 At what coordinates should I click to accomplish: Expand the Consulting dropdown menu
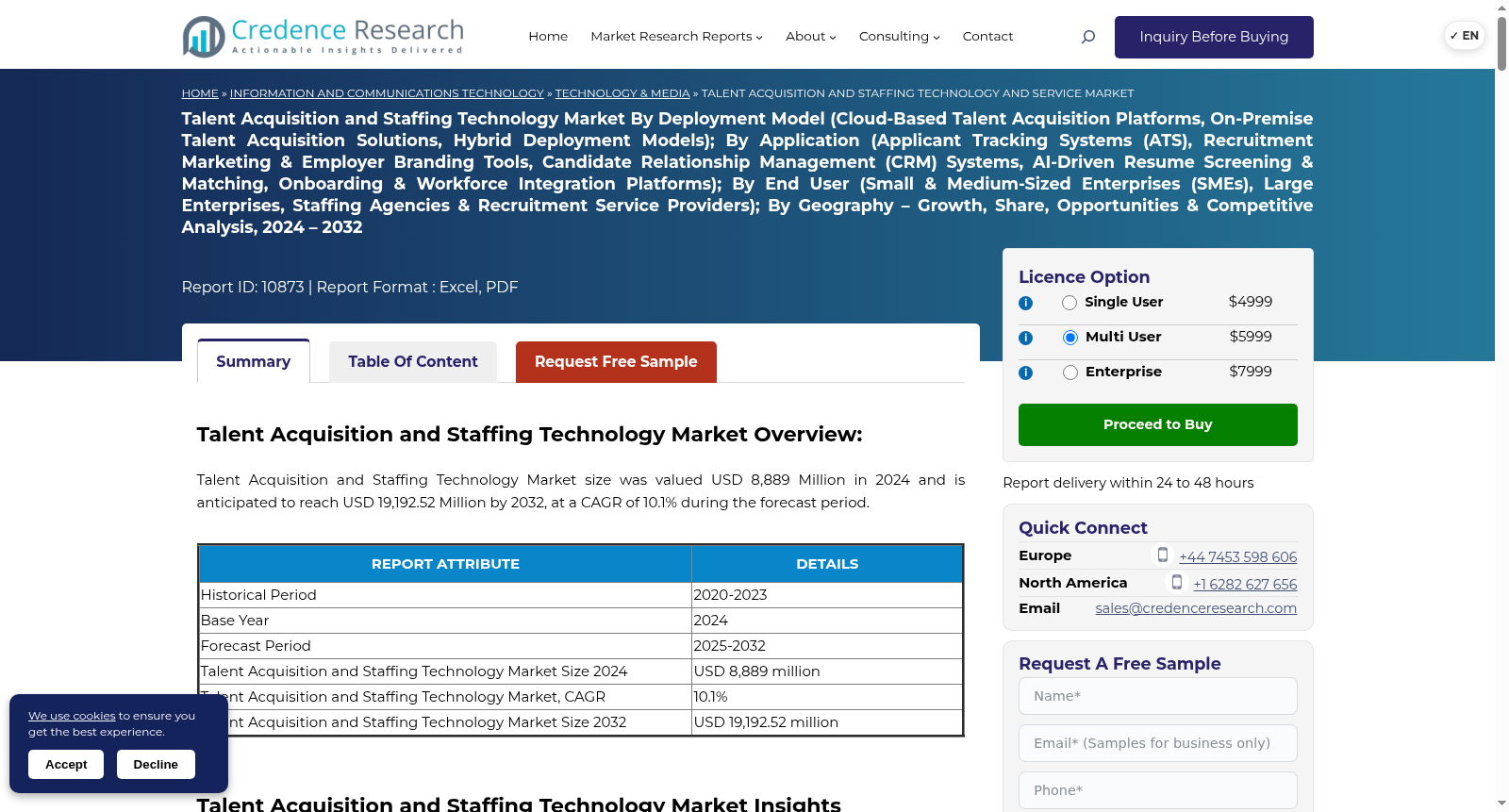[899, 37]
